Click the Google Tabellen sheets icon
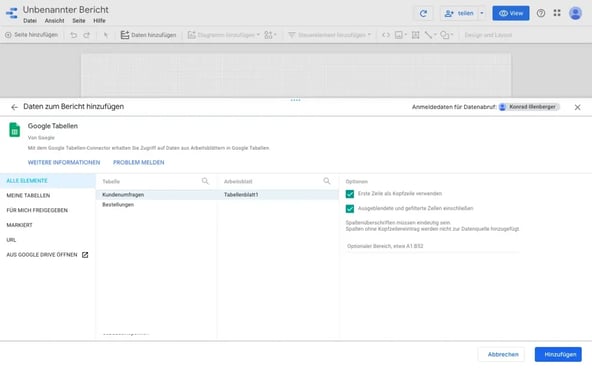 pyautogui.click(x=14, y=130)
